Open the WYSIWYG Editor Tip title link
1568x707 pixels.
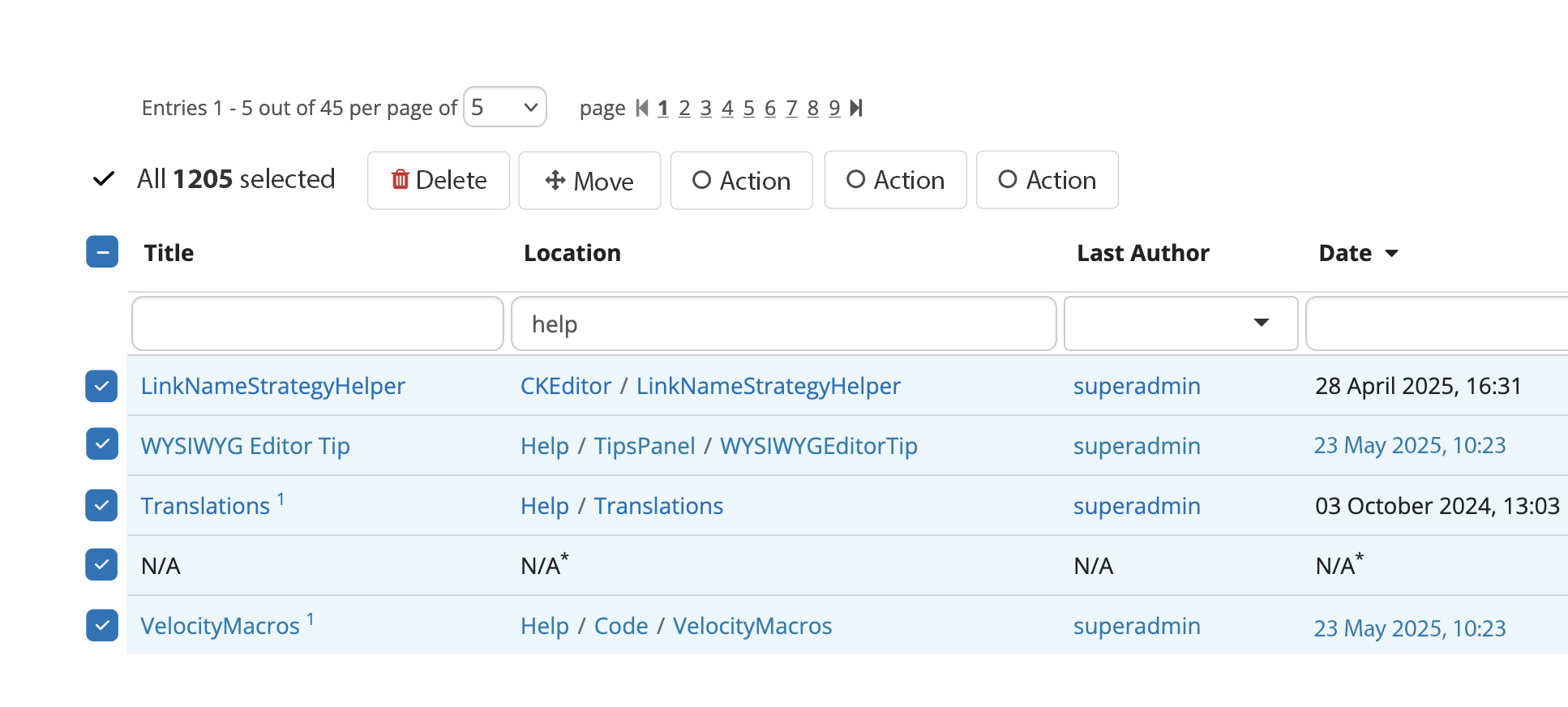[x=245, y=446]
